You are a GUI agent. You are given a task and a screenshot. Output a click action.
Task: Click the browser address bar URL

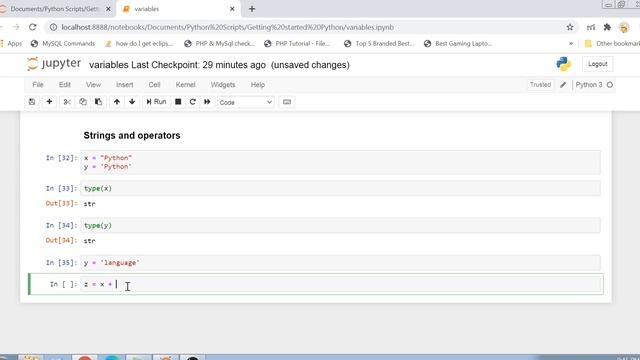[227, 27]
